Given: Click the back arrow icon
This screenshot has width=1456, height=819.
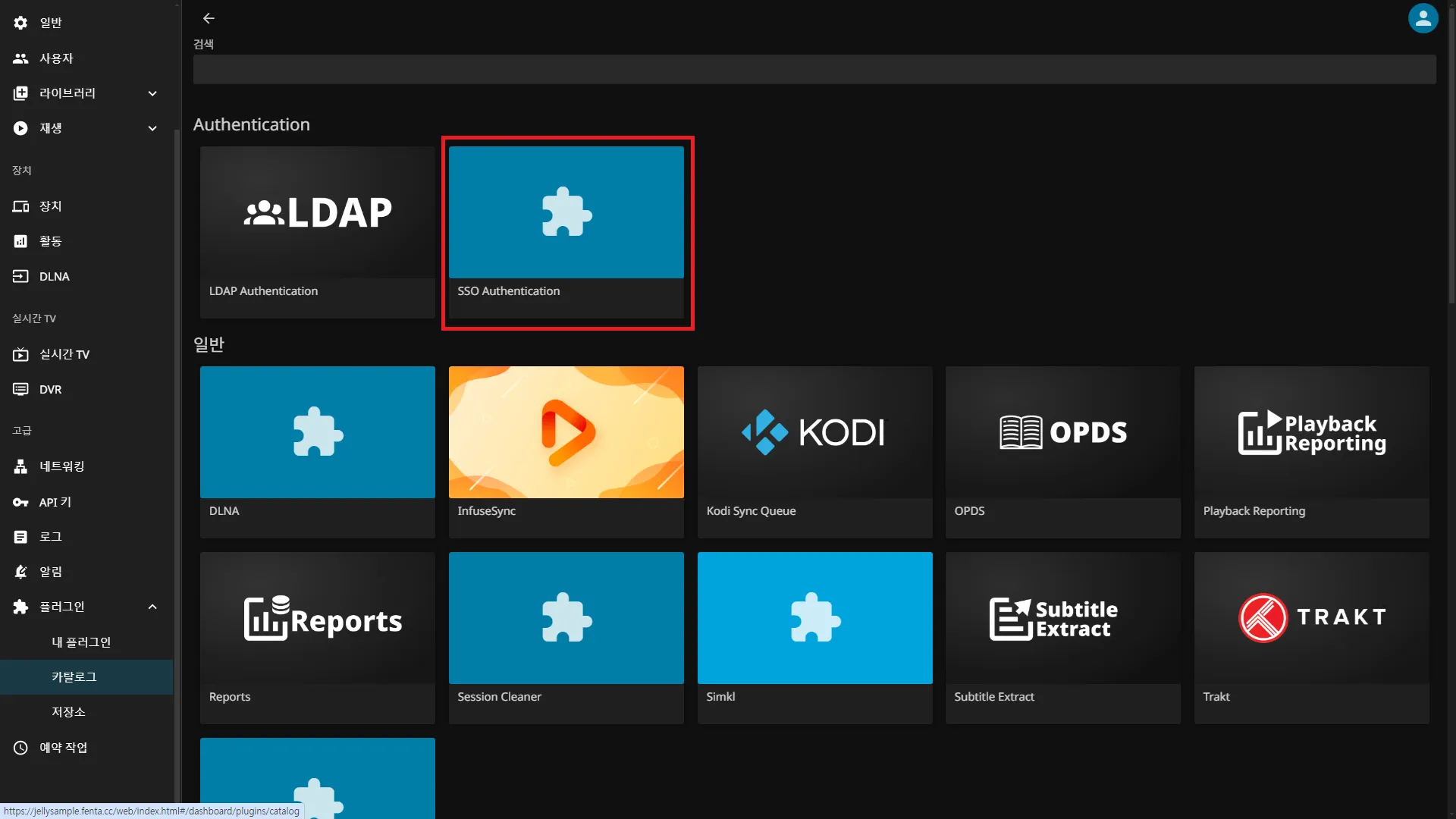Looking at the screenshot, I should (x=209, y=18).
